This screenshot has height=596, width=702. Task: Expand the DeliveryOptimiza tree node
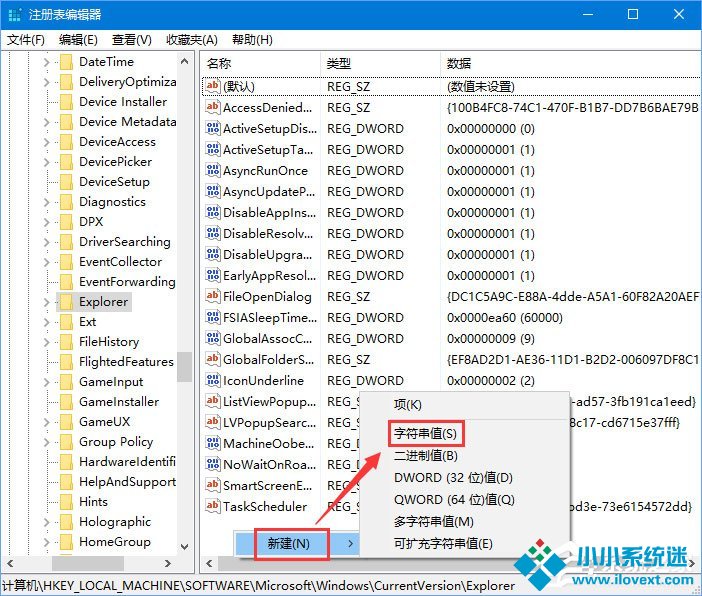46,82
